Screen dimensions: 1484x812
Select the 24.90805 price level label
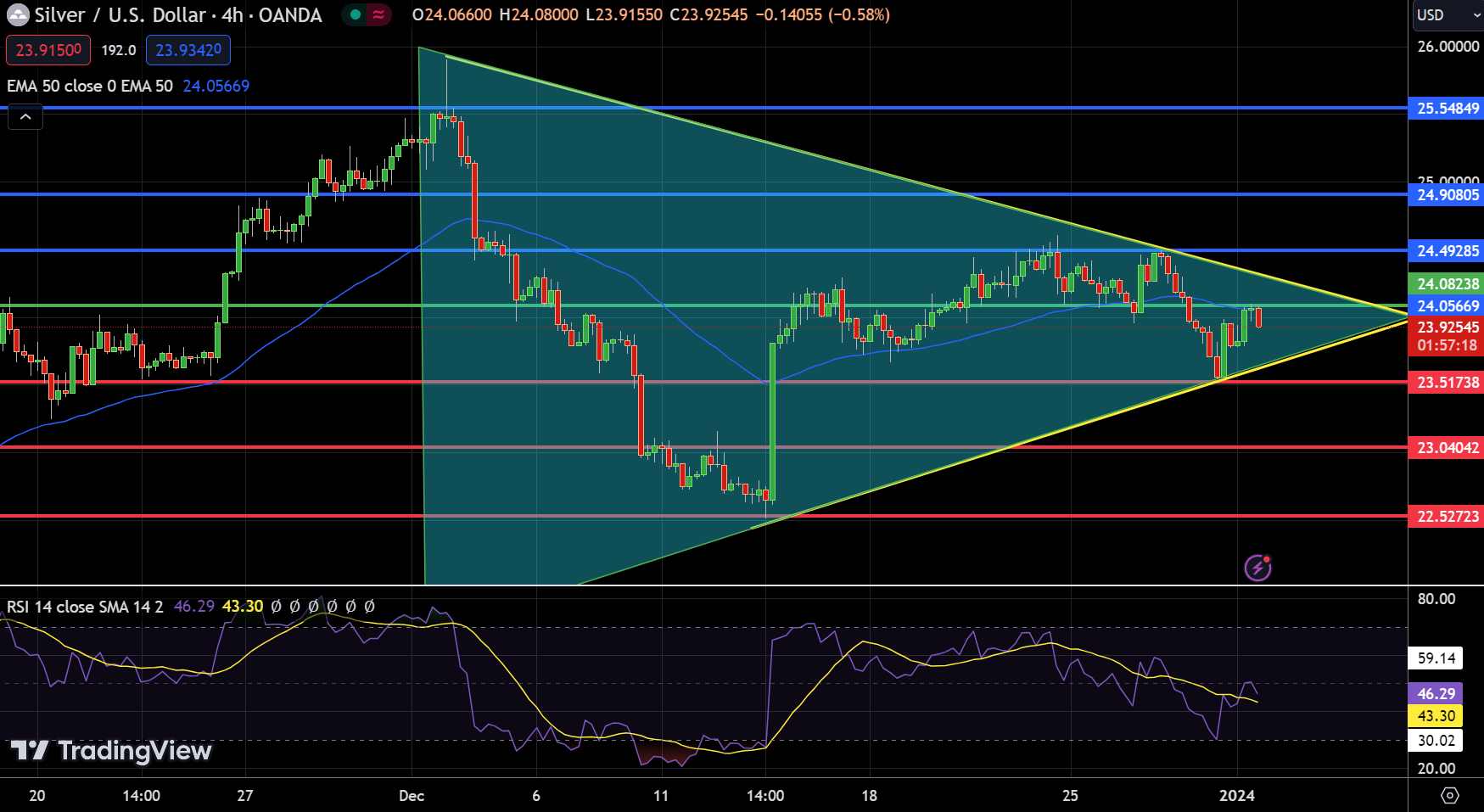(x=1448, y=195)
